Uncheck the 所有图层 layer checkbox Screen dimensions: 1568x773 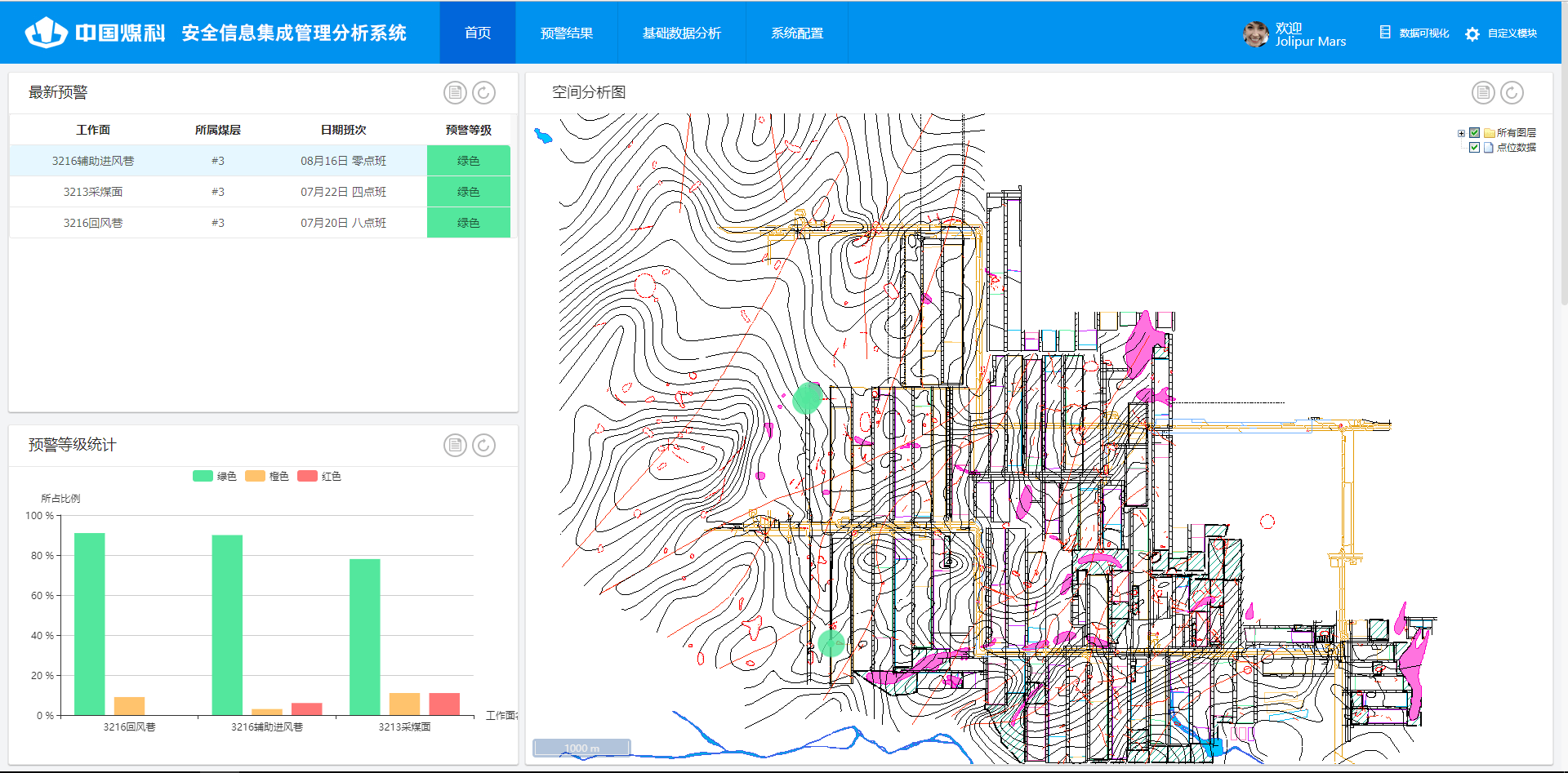(x=1474, y=133)
